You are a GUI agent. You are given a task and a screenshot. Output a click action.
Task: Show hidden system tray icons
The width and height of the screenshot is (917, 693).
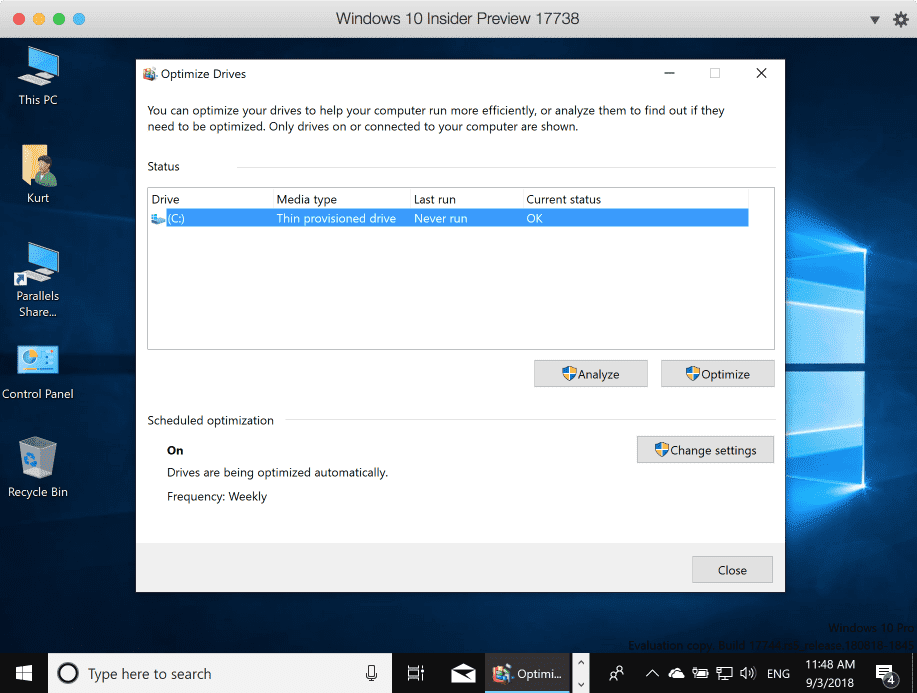652,673
